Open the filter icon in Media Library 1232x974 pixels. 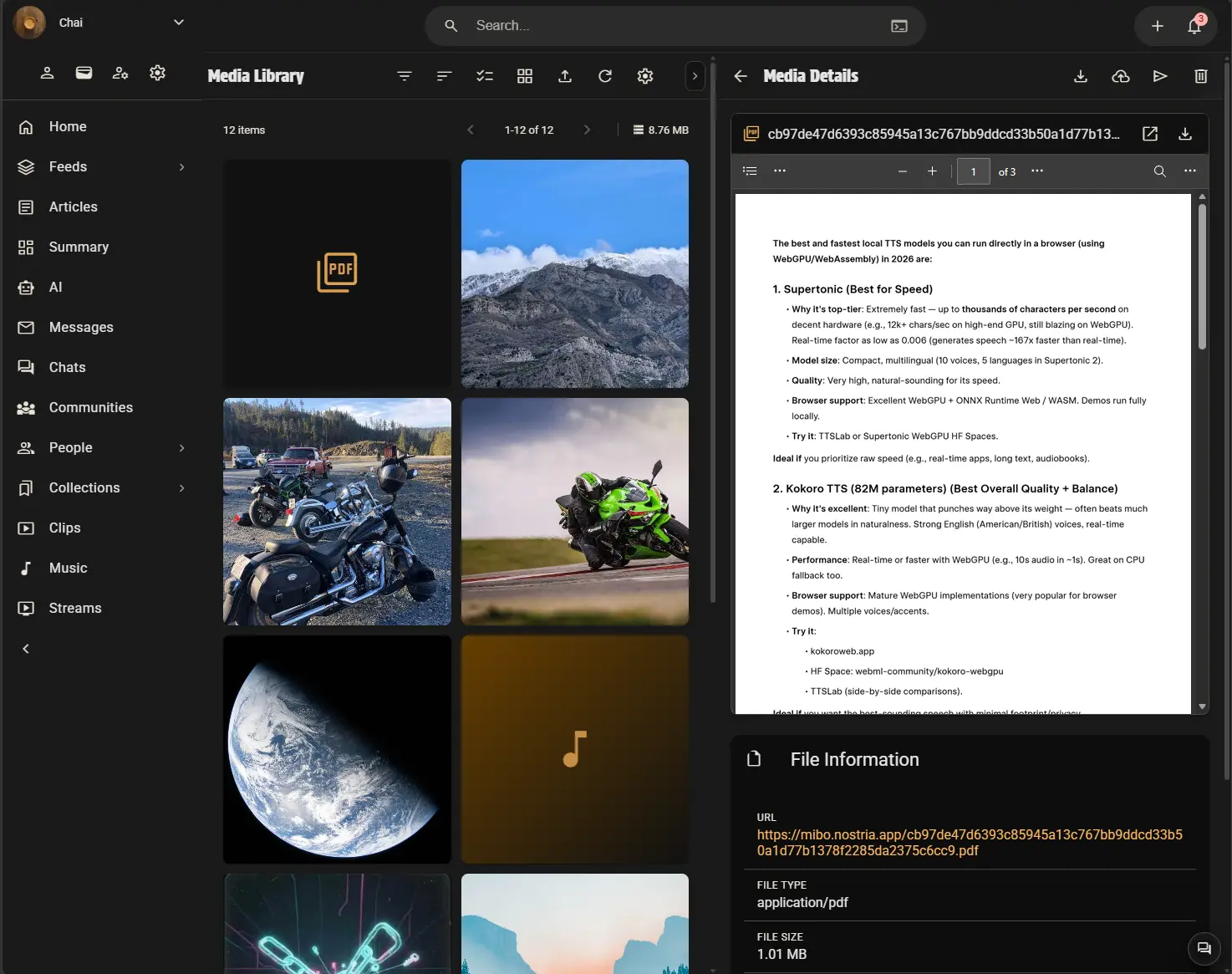point(405,76)
